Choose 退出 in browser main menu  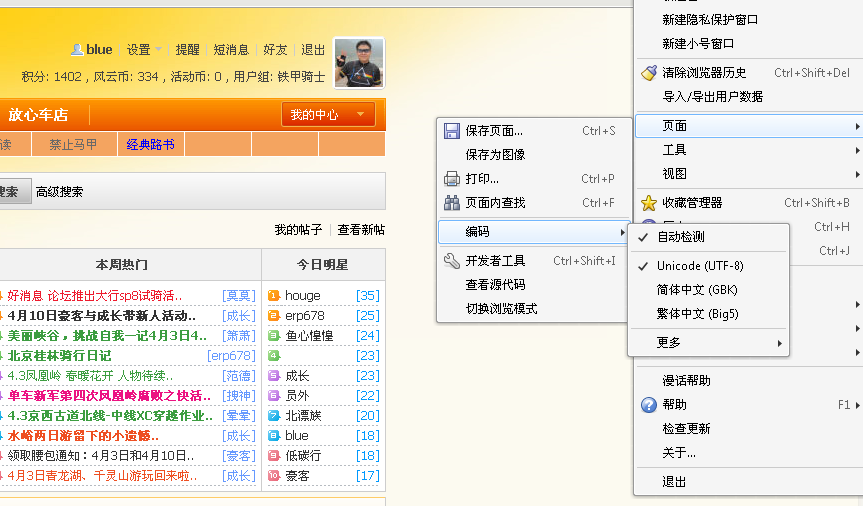click(x=749, y=482)
